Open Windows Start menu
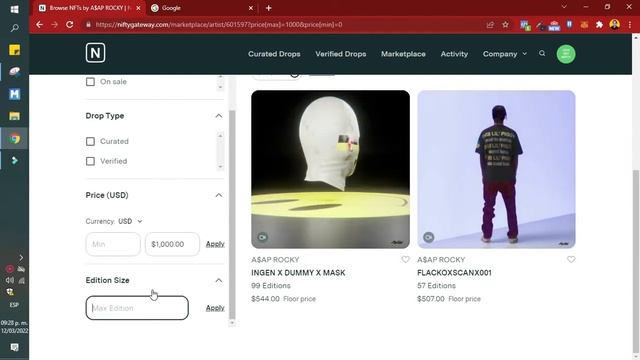The width and height of the screenshot is (640, 360). coord(14,9)
